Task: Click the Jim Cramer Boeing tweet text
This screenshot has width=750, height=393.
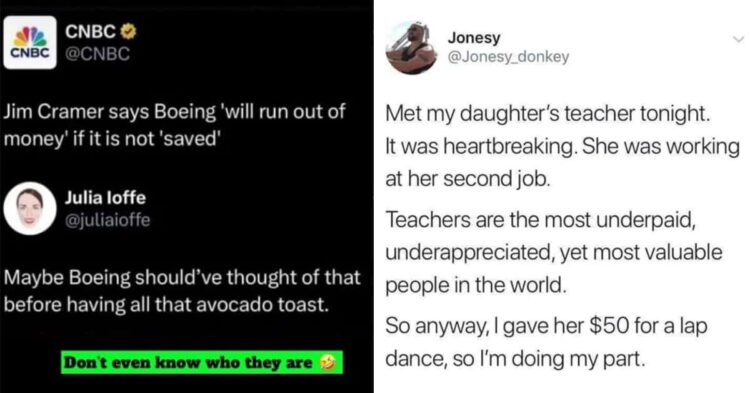Action: coord(175,125)
